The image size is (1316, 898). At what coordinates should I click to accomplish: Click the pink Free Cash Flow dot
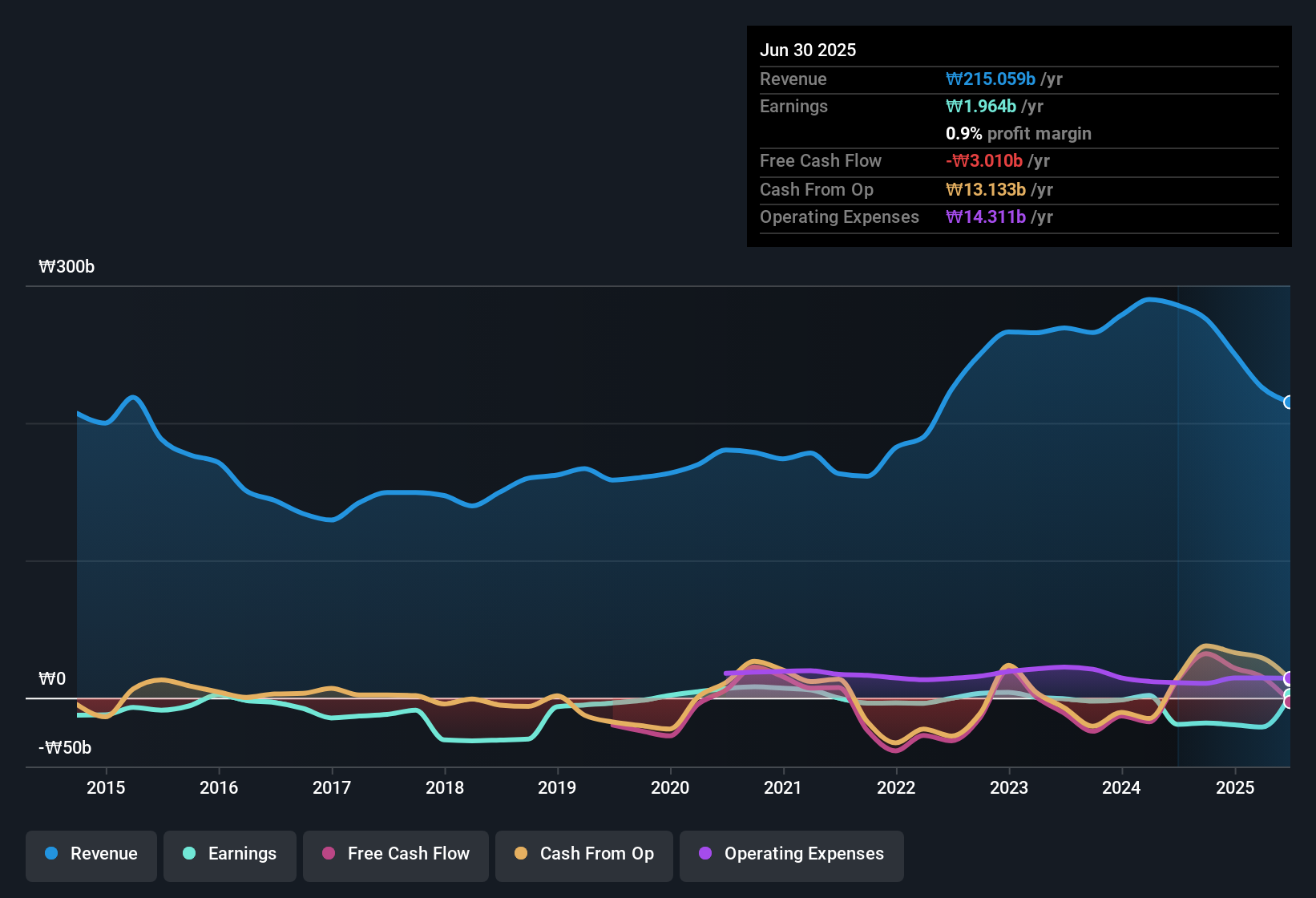(329, 853)
